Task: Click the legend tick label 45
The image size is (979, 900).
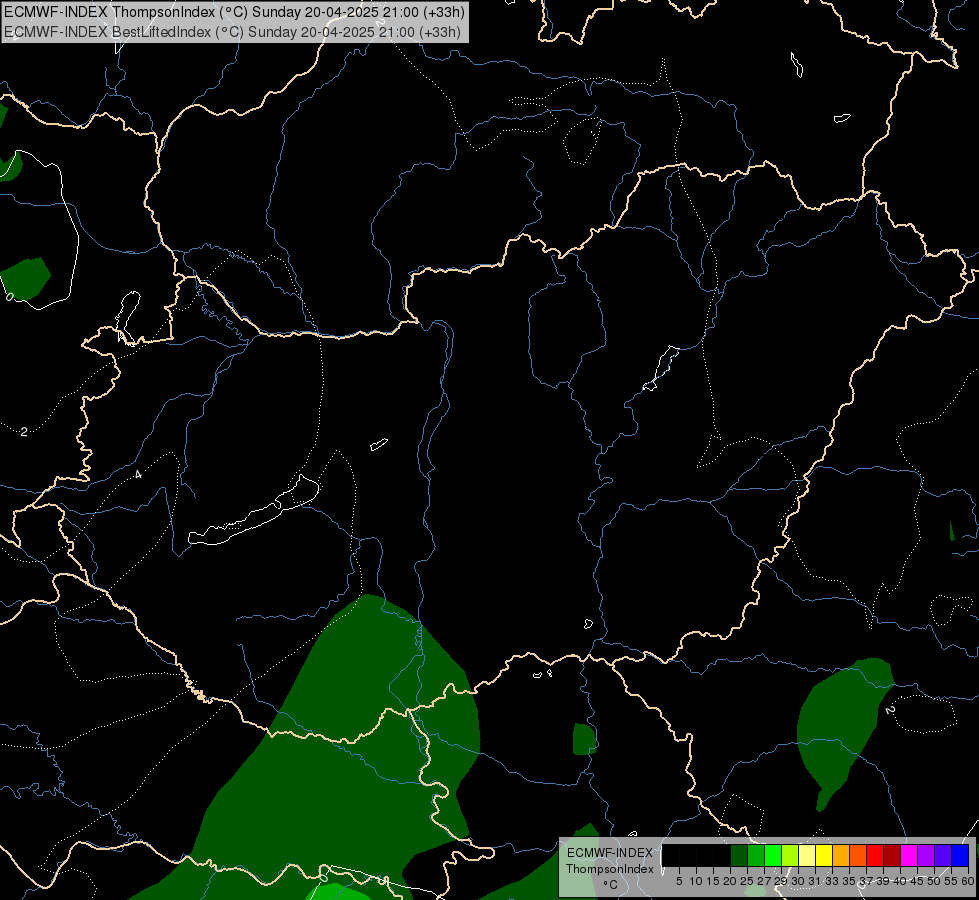Action: tap(917, 881)
